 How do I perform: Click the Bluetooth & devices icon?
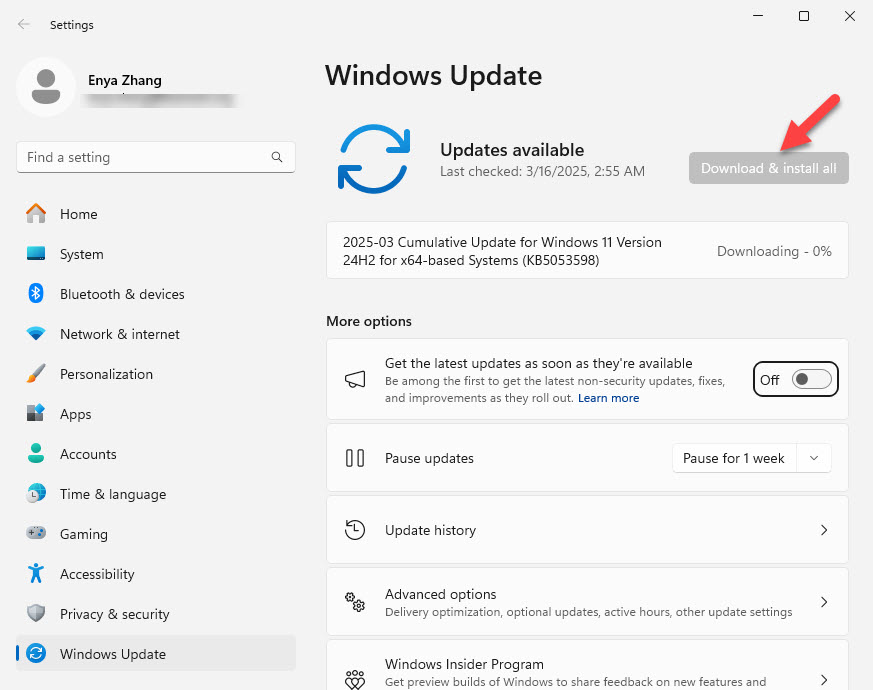(36, 294)
